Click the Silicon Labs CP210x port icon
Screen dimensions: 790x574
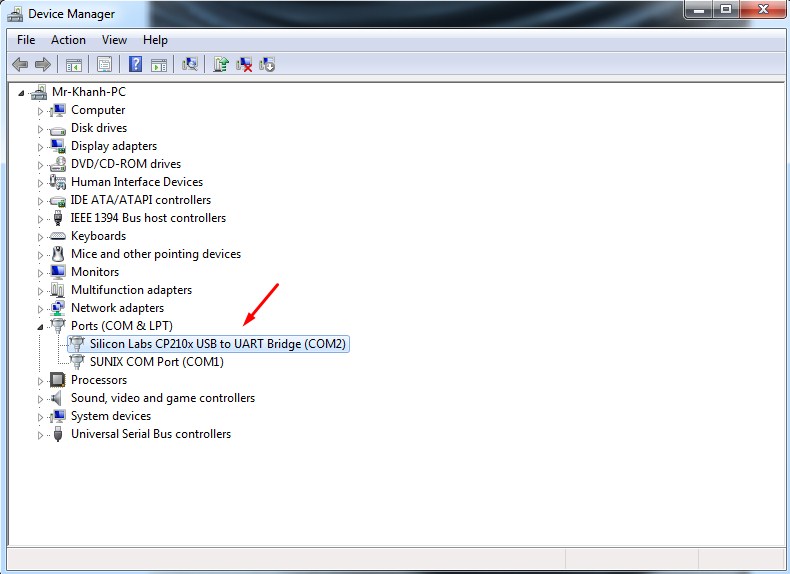tap(77, 344)
